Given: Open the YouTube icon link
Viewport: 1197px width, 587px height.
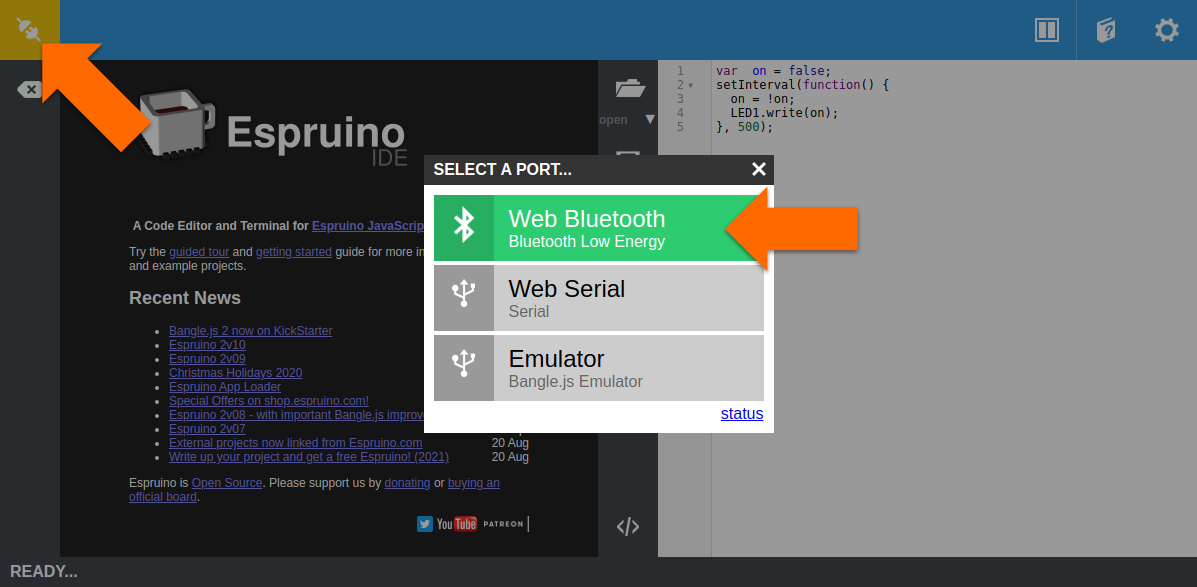Looking at the screenshot, I should tap(457, 524).
